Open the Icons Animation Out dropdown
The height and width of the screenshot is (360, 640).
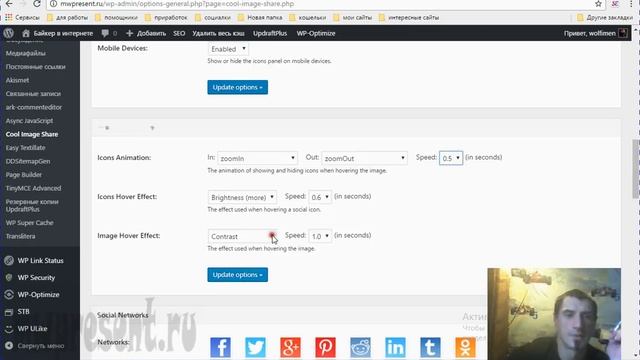click(x=364, y=158)
